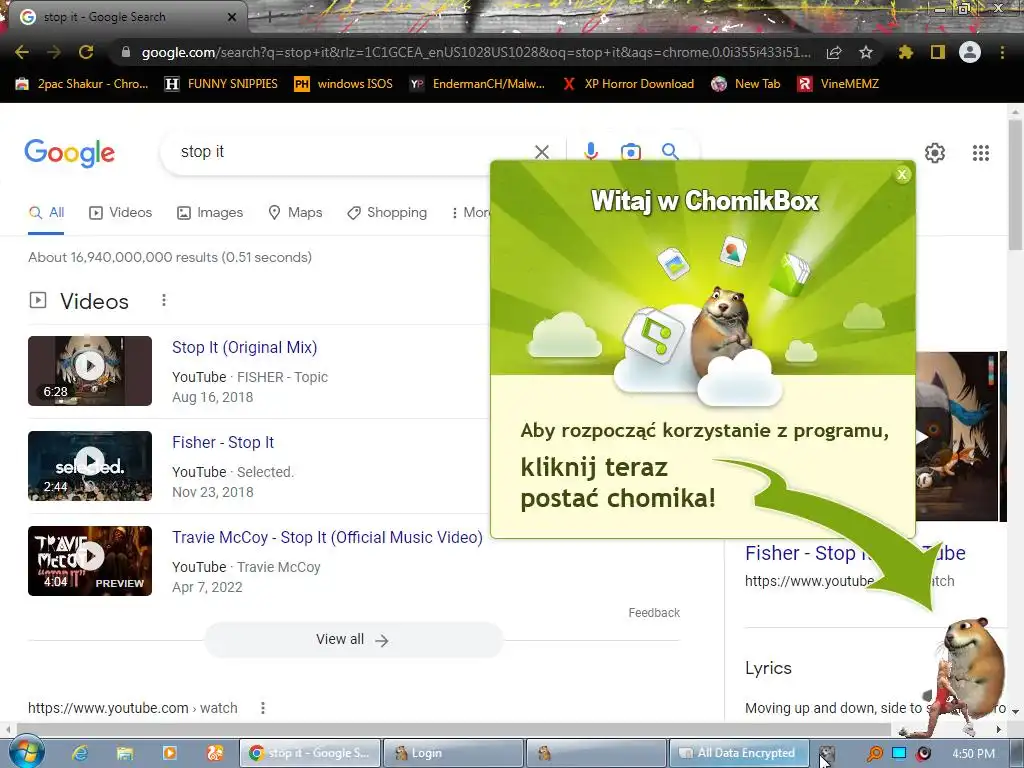This screenshot has height=768, width=1024.
Task: Open the Google apps grid
Action: click(980, 153)
